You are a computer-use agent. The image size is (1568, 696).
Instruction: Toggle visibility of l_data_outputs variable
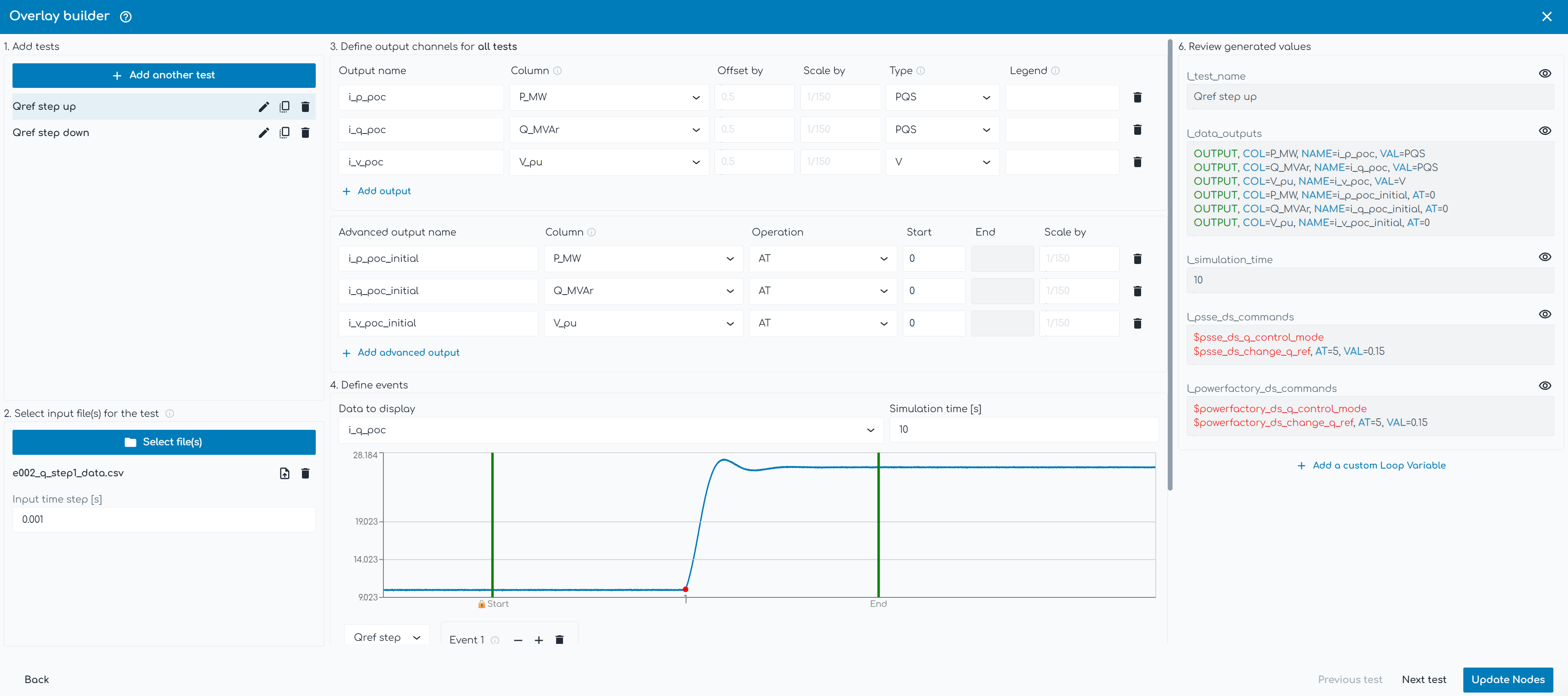point(1544,131)
